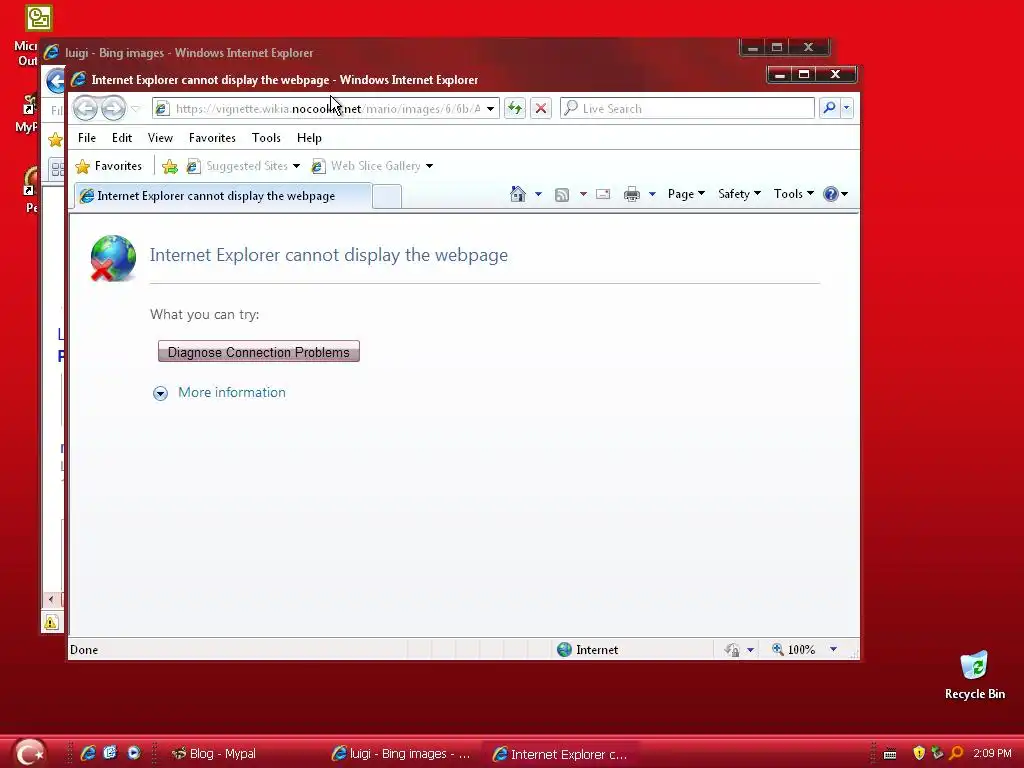Launch the media player Quick Launch icon

(x=134, y=753)
